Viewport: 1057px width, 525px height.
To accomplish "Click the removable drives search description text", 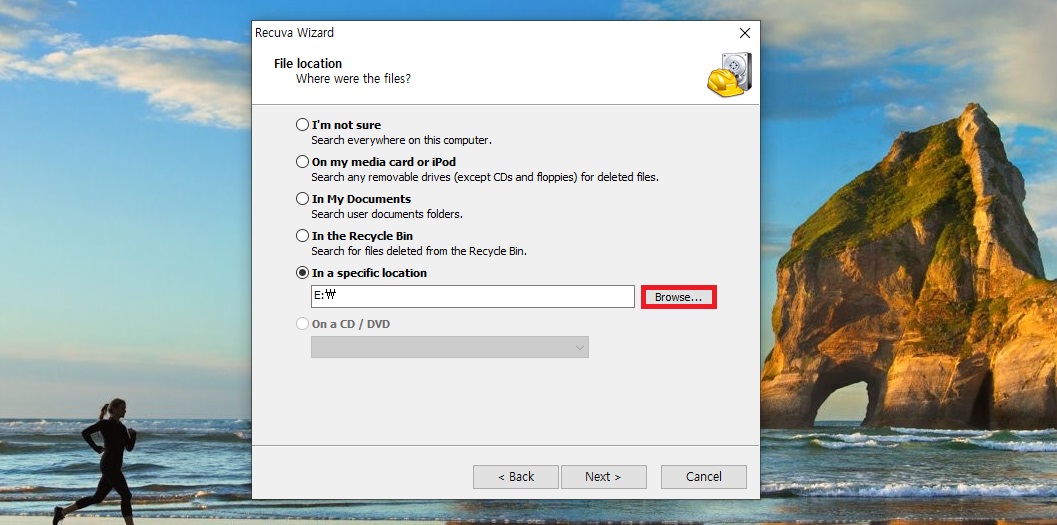I will click(485, 177).
